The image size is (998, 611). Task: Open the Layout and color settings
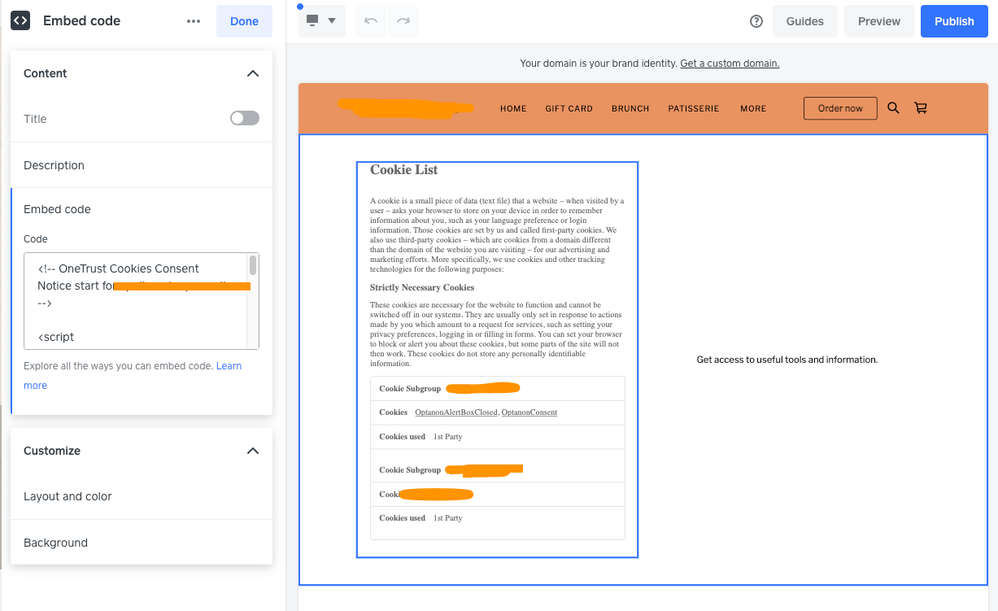coord(68,496)
